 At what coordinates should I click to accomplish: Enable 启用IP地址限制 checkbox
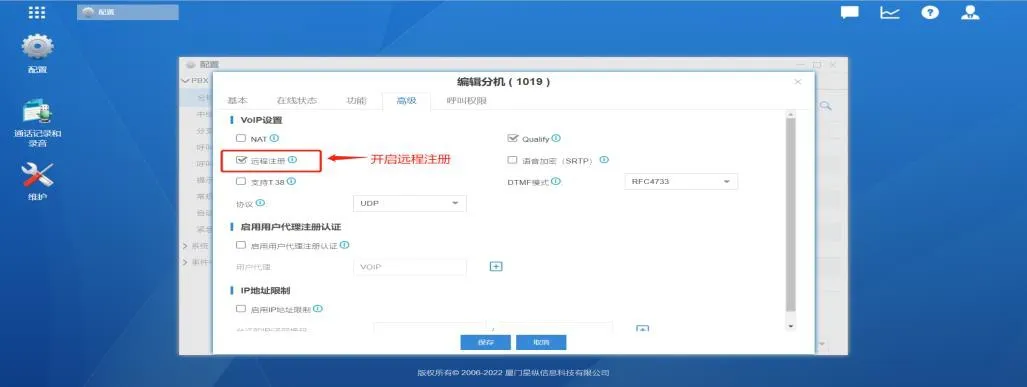tap(241, 308)
